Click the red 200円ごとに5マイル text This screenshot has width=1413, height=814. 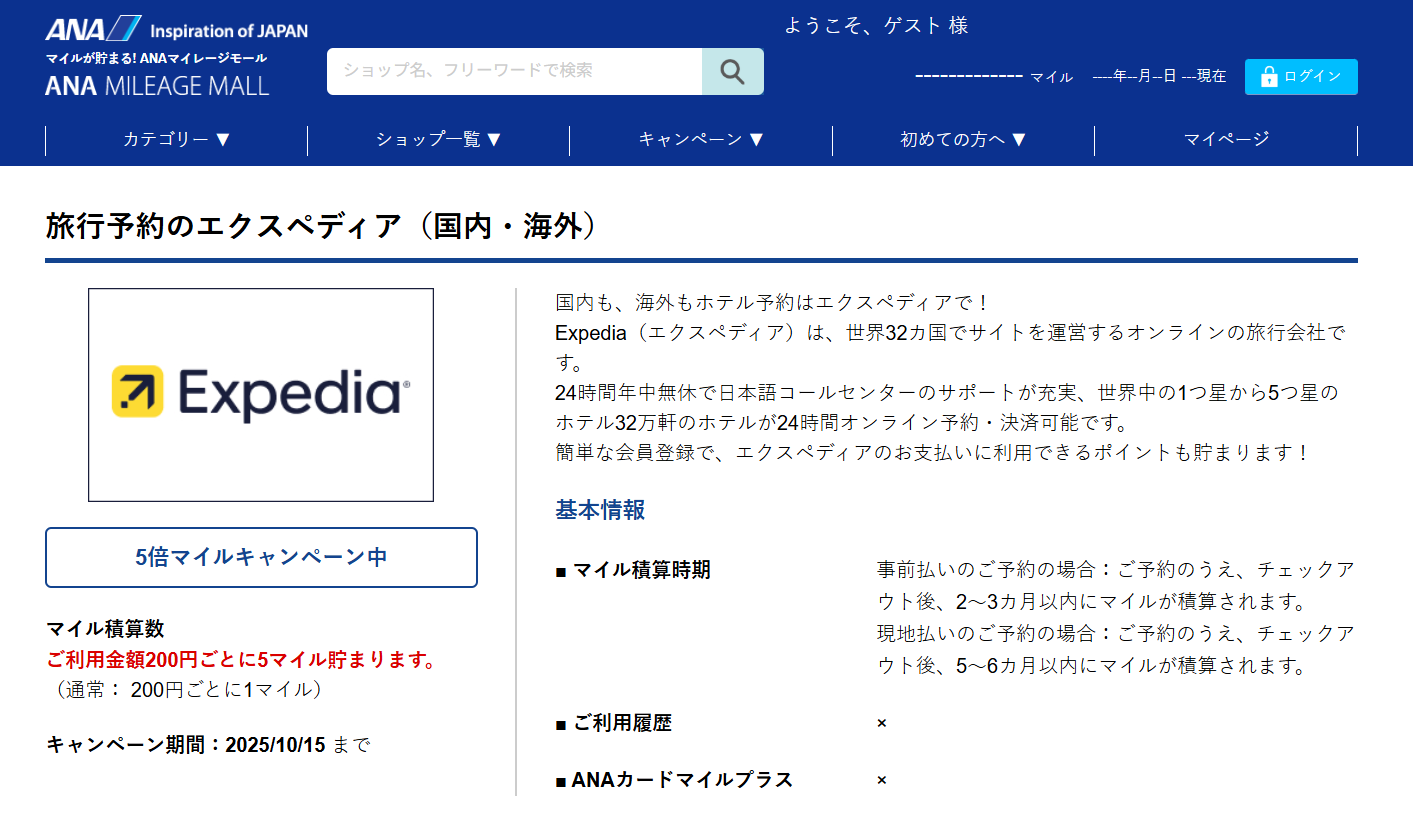pyautogui.click(x=241, y=660)
